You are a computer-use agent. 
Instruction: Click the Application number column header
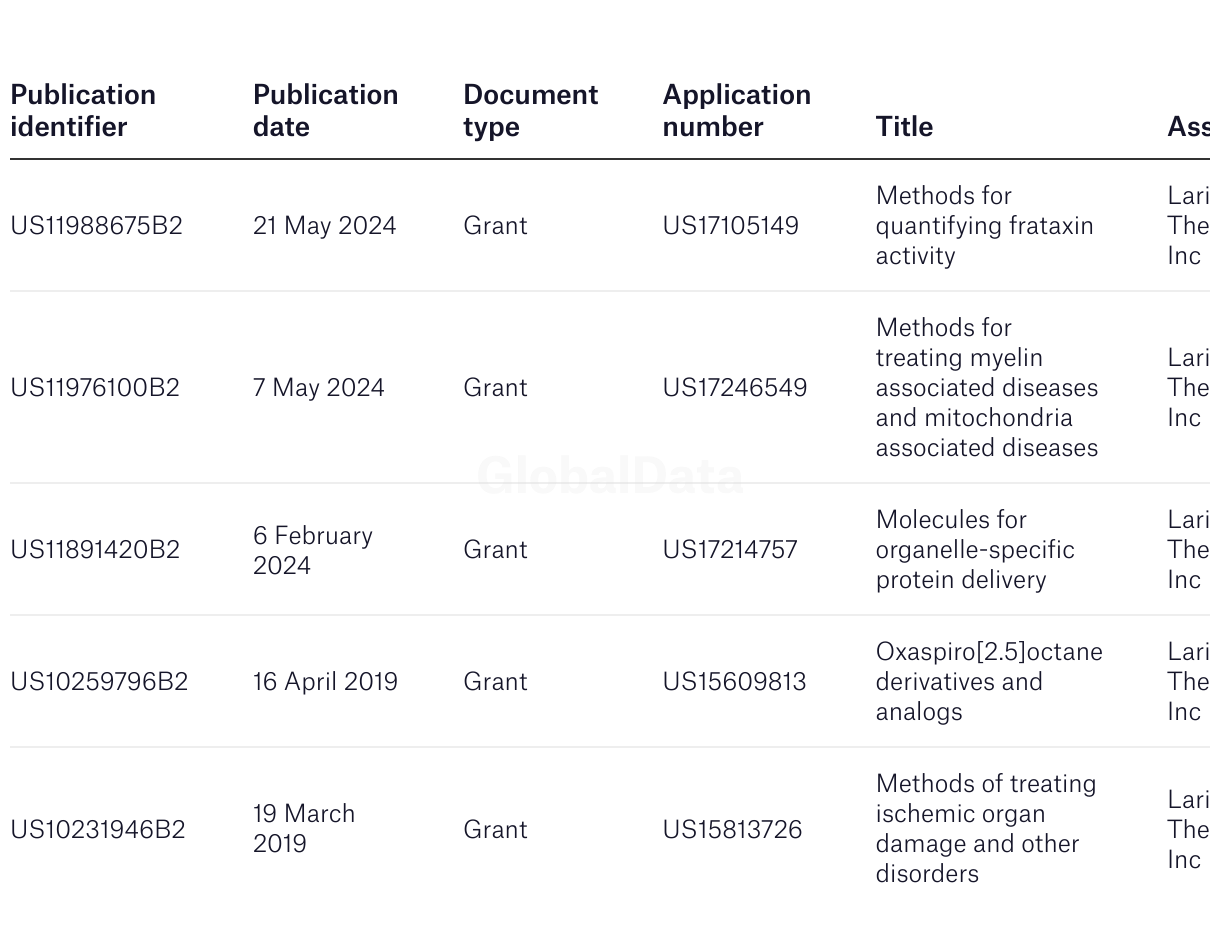(736, 111)
